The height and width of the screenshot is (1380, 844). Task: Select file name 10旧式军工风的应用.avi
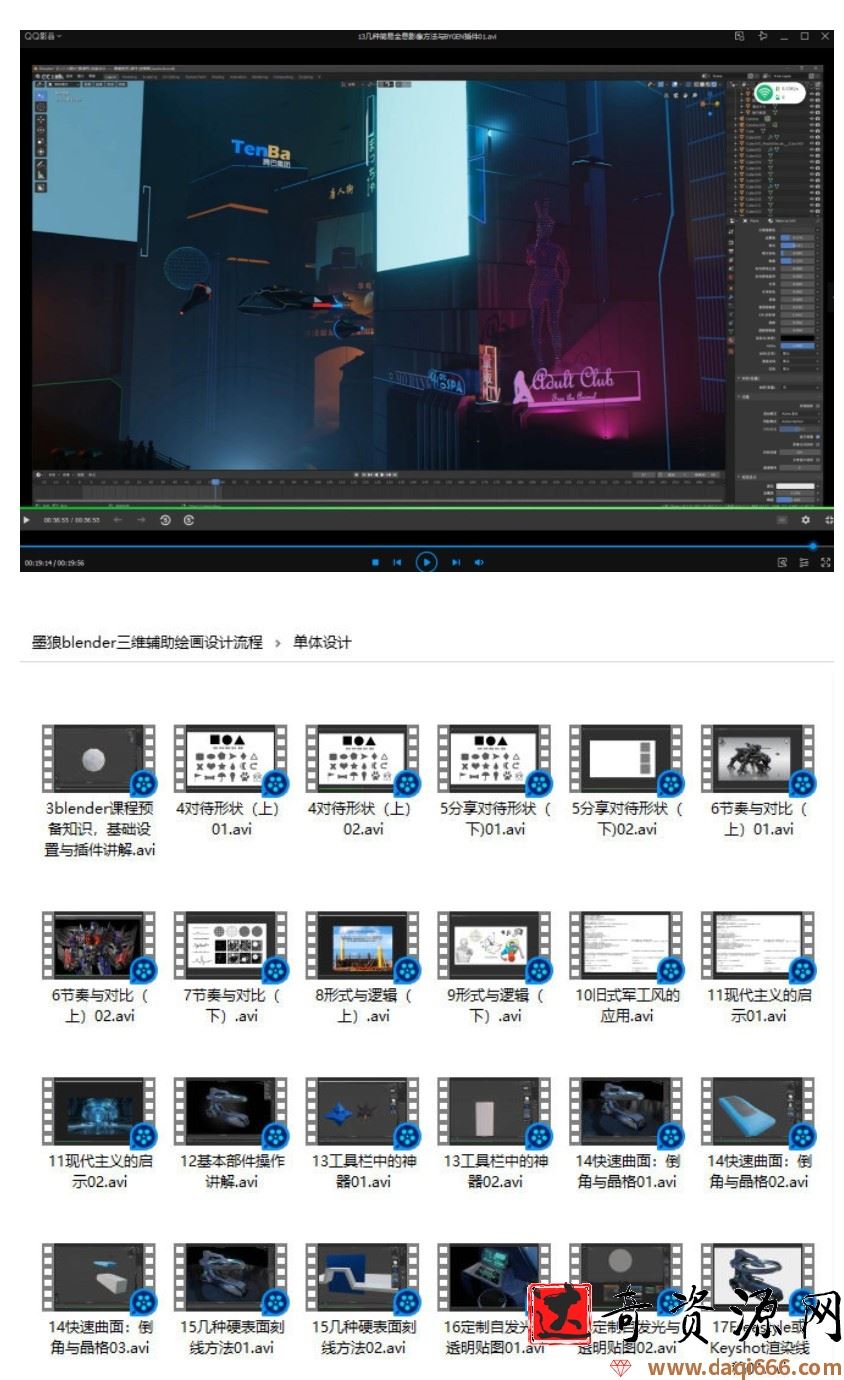click(626, 1005)
